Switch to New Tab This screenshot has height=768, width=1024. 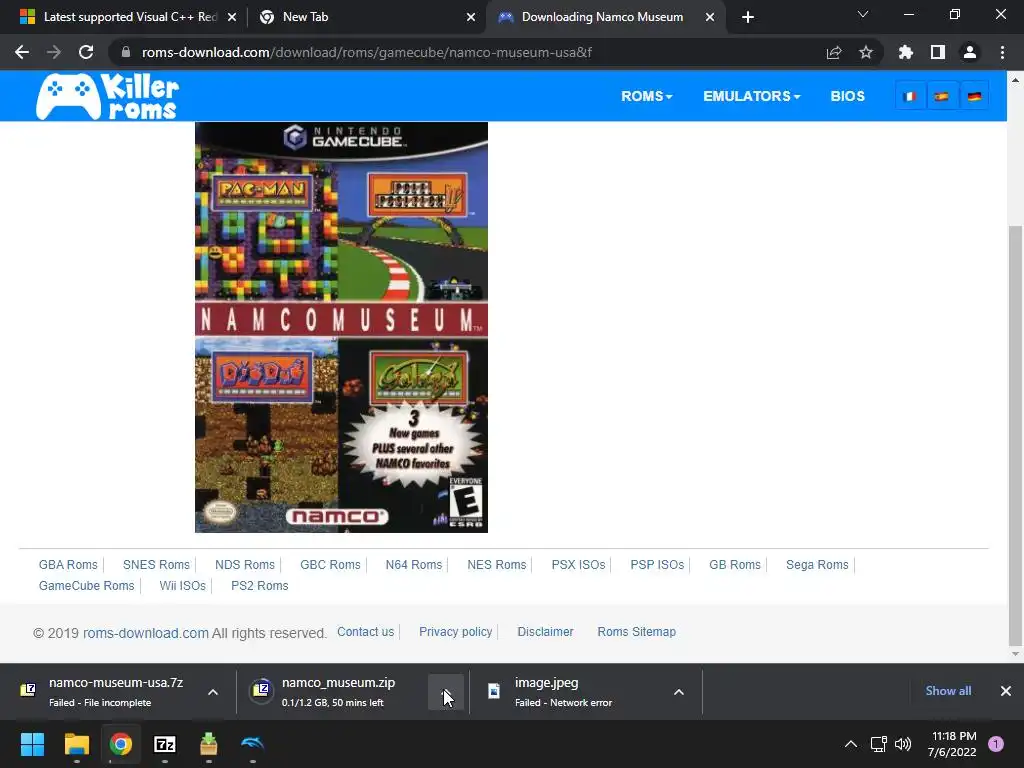[x=366, y=17]
